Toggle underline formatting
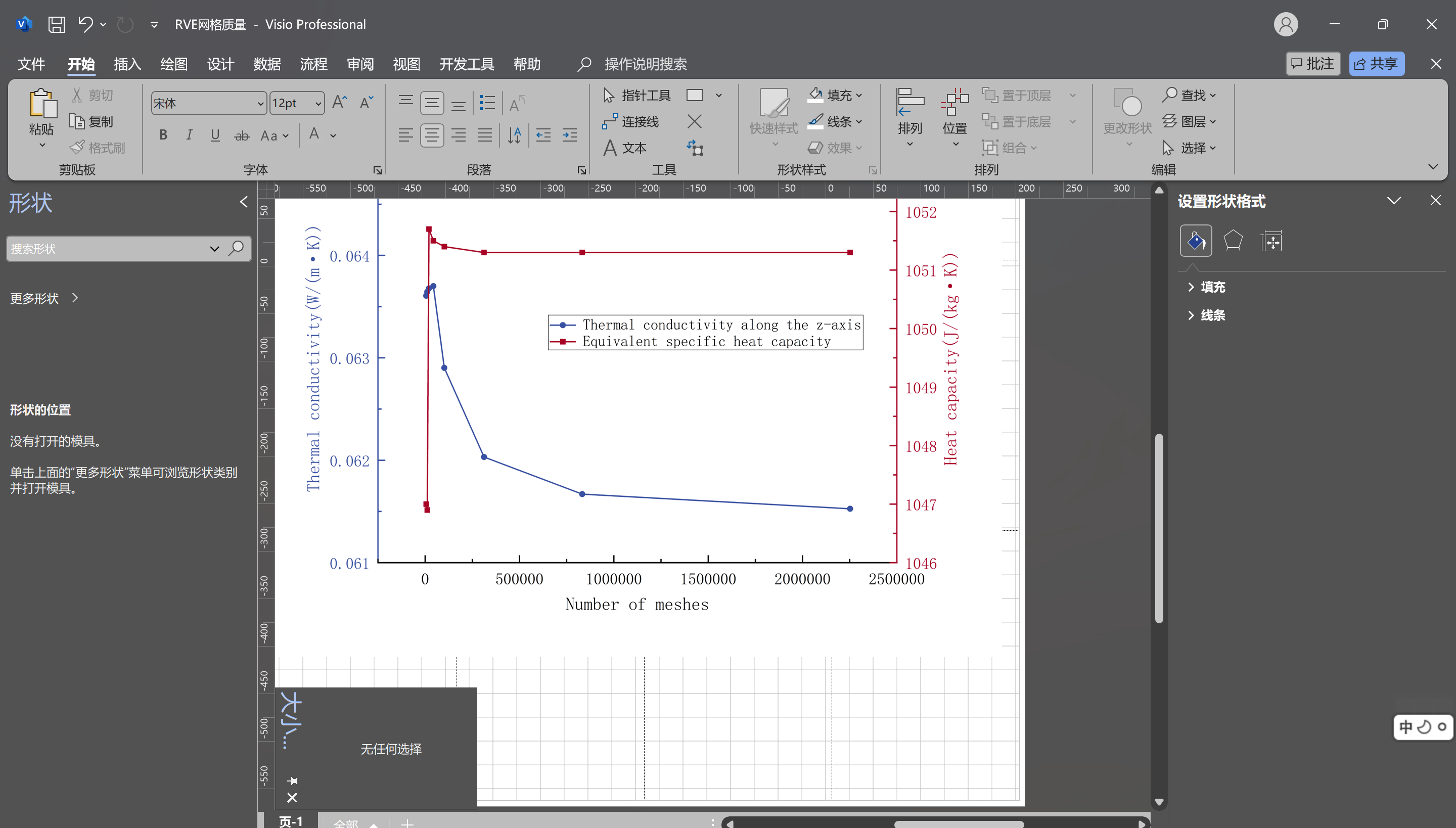Viewport: 1456px width, 828px height. click(215, 135)
